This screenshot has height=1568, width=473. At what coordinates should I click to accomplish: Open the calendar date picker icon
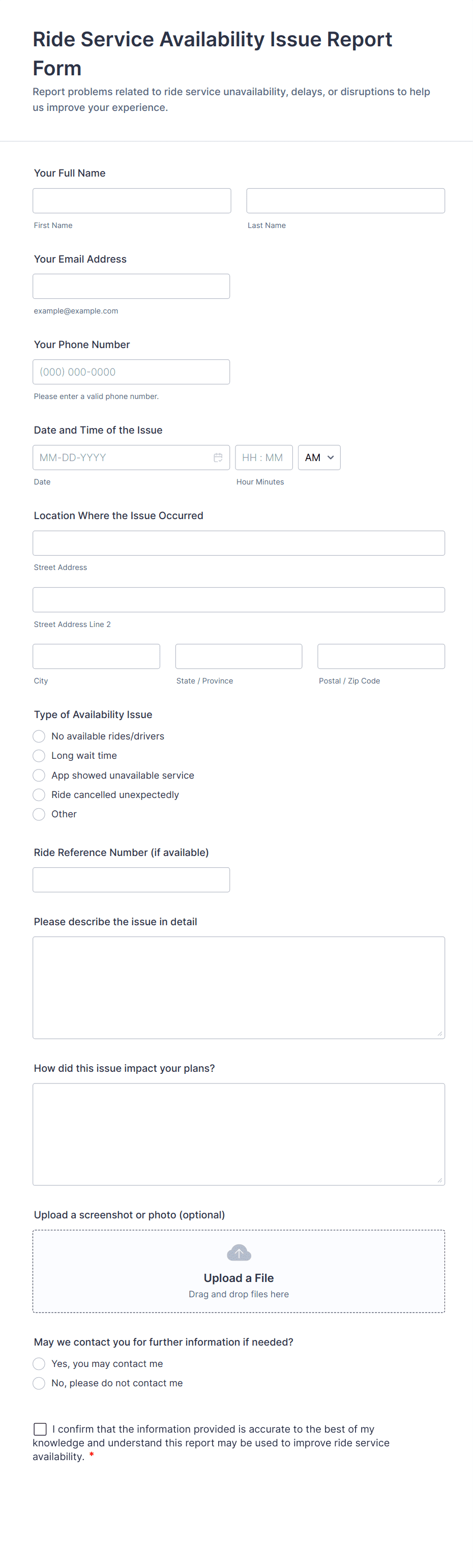219,457
